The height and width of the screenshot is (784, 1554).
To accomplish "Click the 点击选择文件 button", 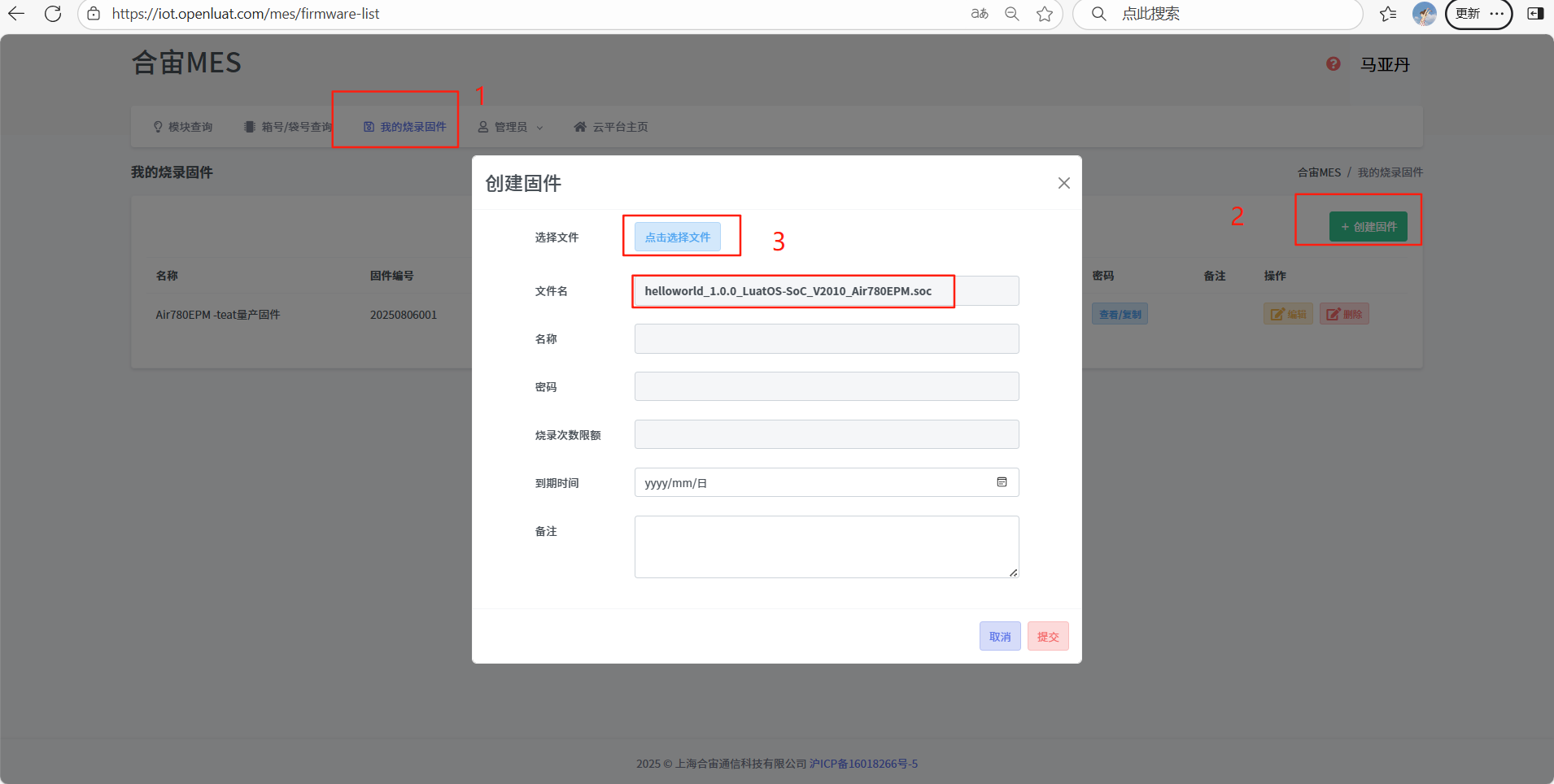I will click(x=678, y=237).
